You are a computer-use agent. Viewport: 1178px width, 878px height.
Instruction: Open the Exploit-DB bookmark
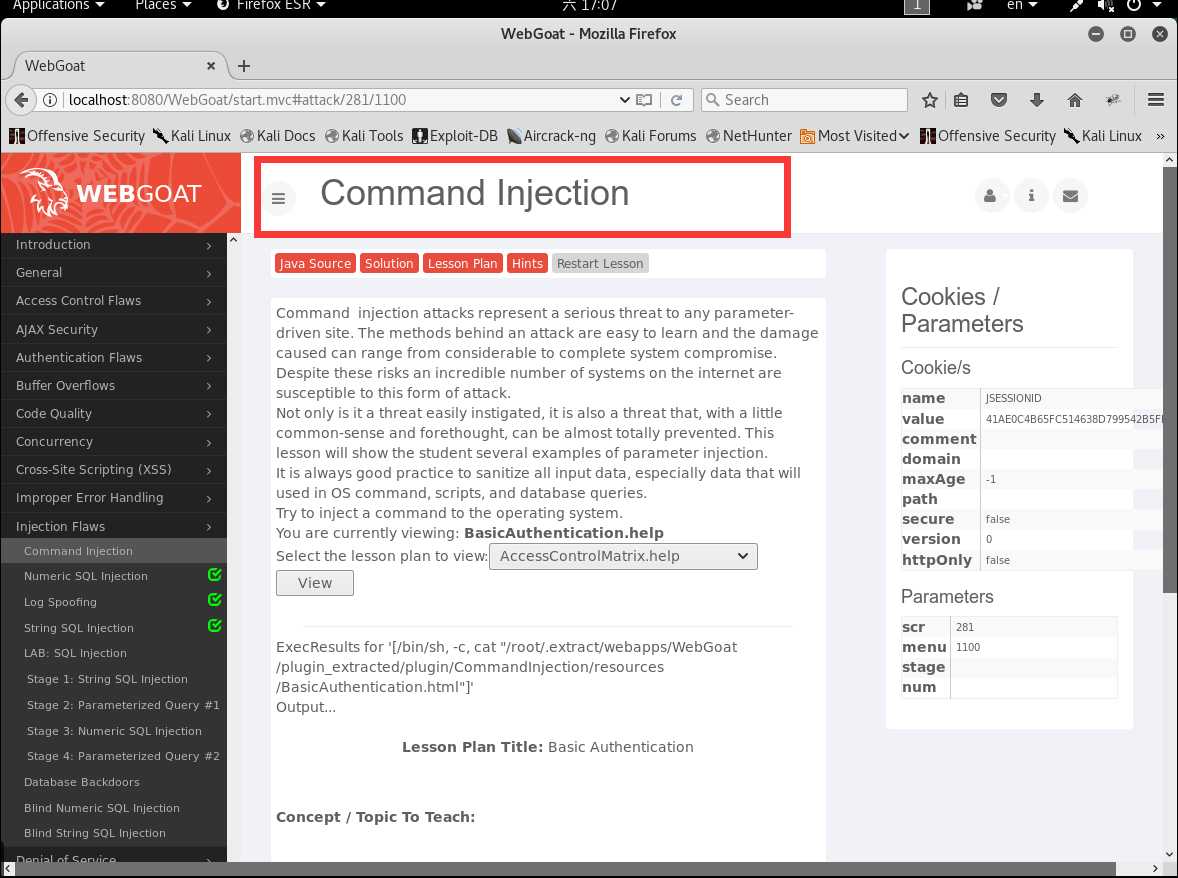tap(455, 136)
